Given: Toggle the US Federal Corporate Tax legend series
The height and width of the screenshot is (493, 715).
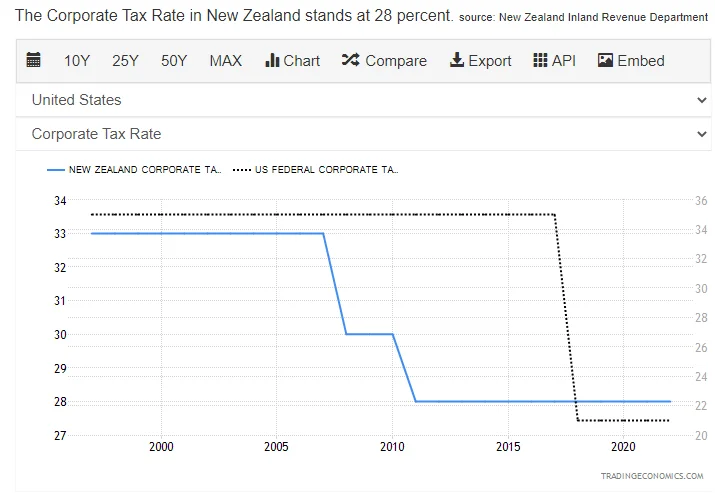Looking at the screenshot, I should tap(327, 170).
